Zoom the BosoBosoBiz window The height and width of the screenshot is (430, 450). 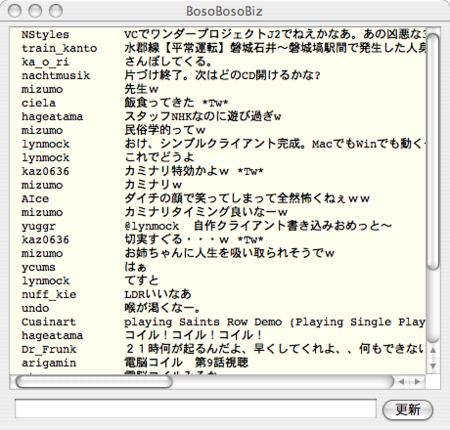(56, 11)
